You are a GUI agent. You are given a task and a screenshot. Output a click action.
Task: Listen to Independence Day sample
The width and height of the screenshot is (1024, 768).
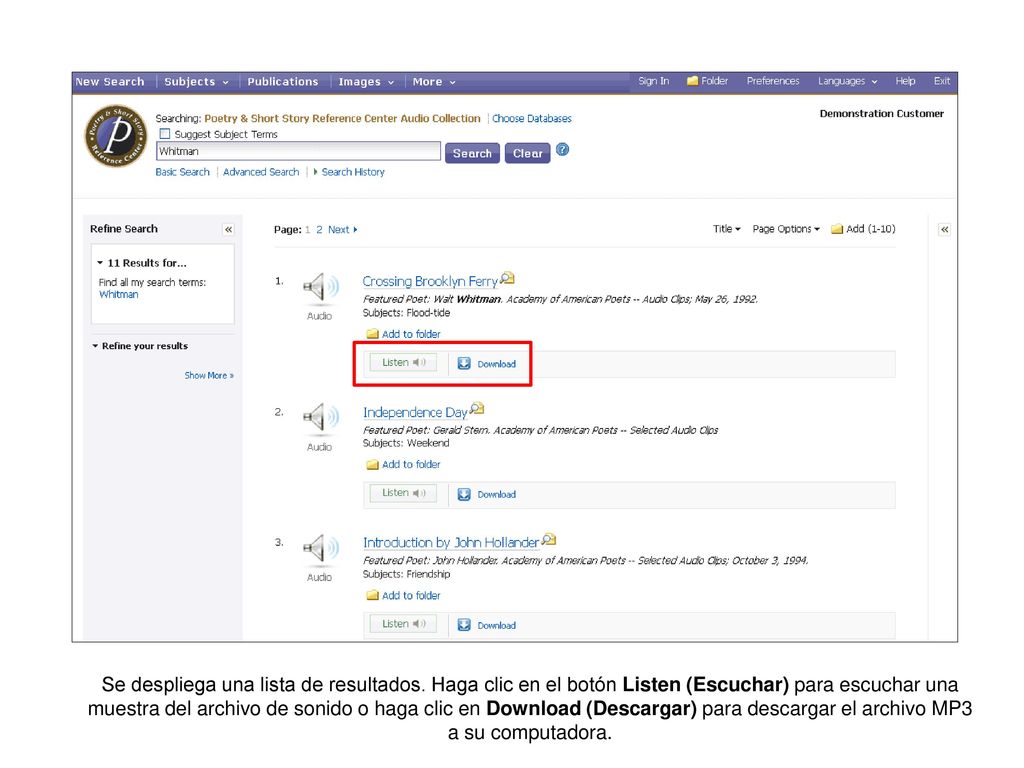pos(403,493)
